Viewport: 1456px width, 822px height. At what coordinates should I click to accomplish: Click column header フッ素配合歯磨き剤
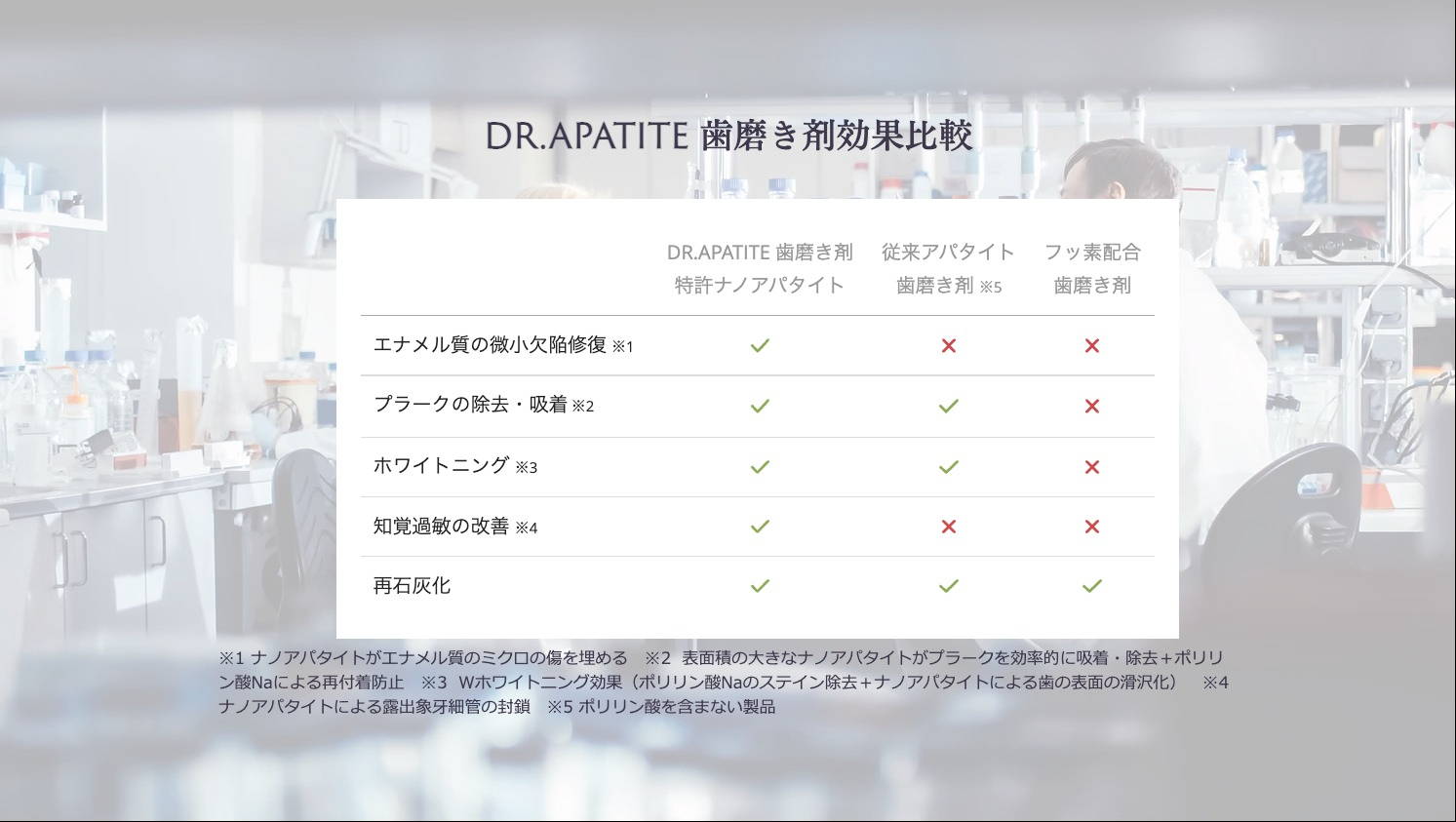point(1092,268)
